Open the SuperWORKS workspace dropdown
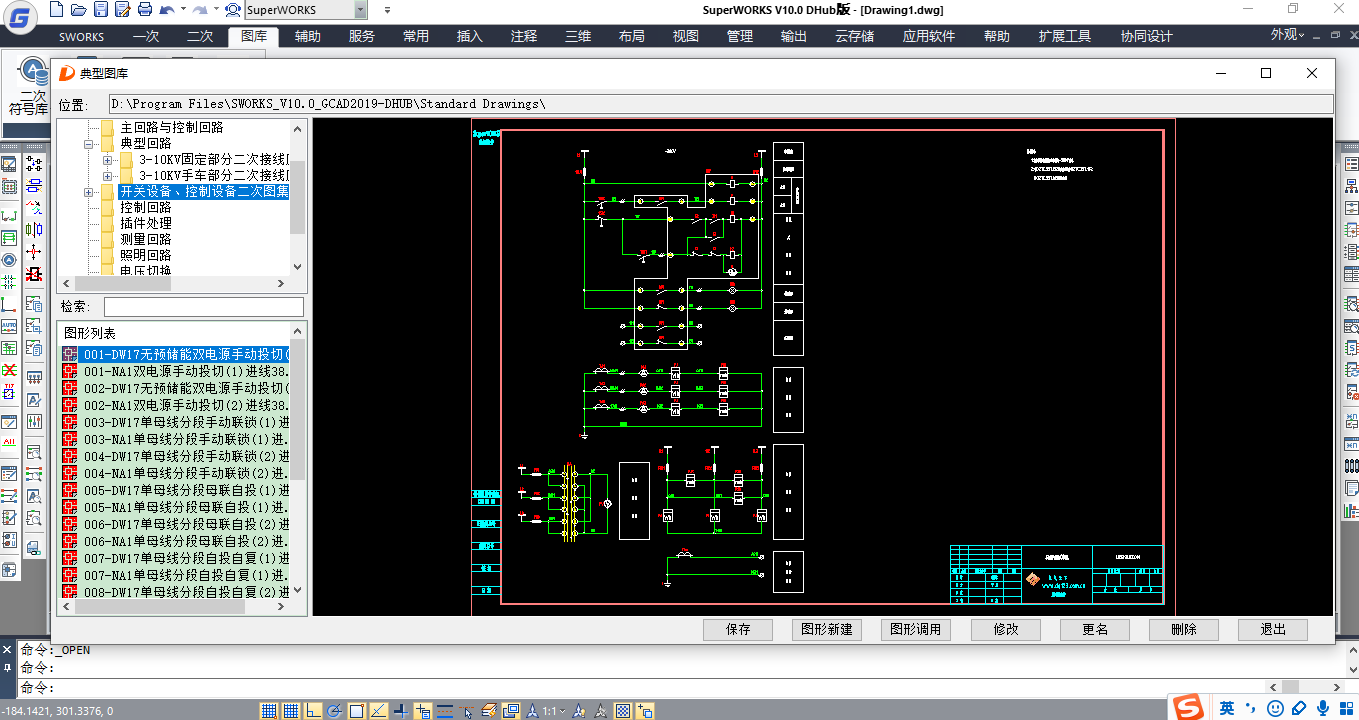Screen dimensions: 1359x720 [x=360, y=10]
